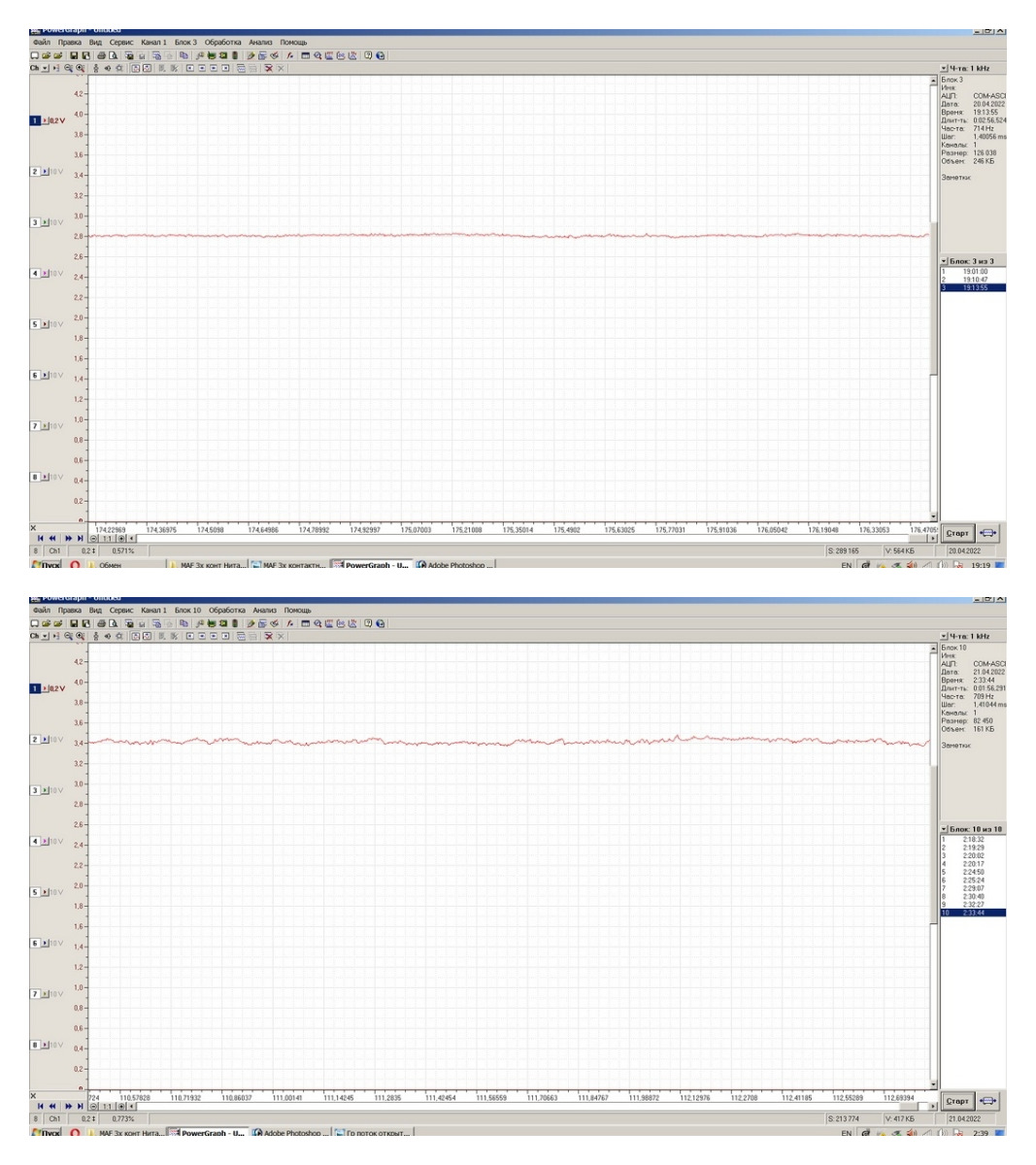
Task: Toggle channel 3 in Блок 3 window
Action: pos(35,222)
